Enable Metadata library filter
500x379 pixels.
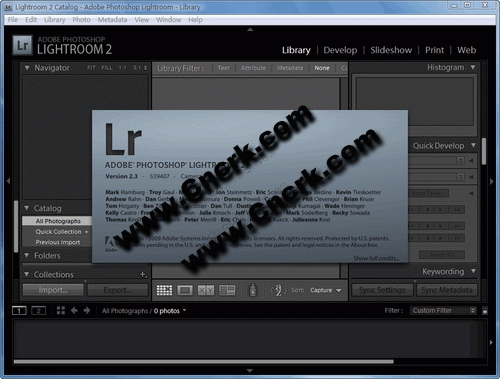click(290, 68)
